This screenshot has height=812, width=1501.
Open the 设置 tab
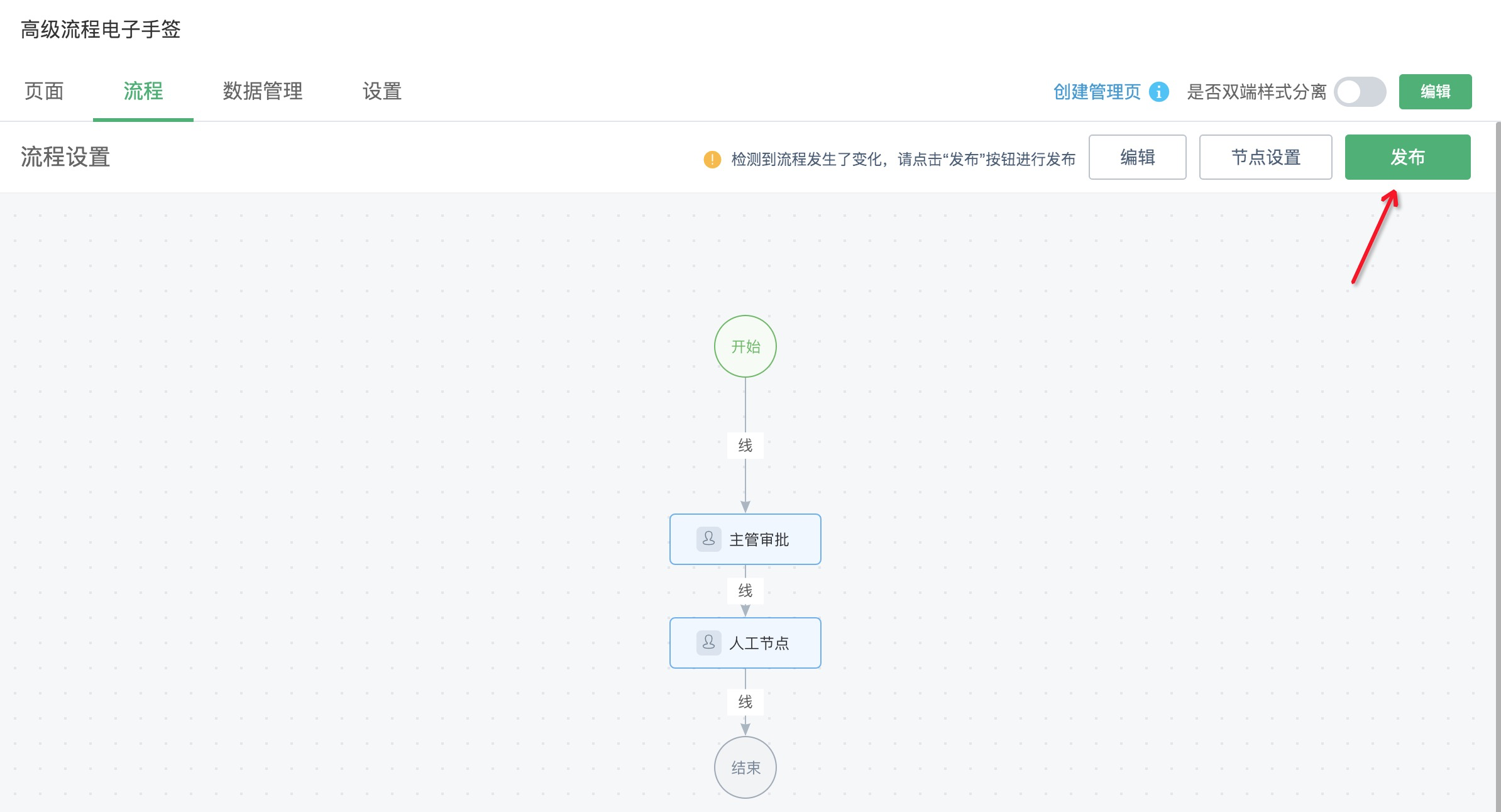point(382,91)
